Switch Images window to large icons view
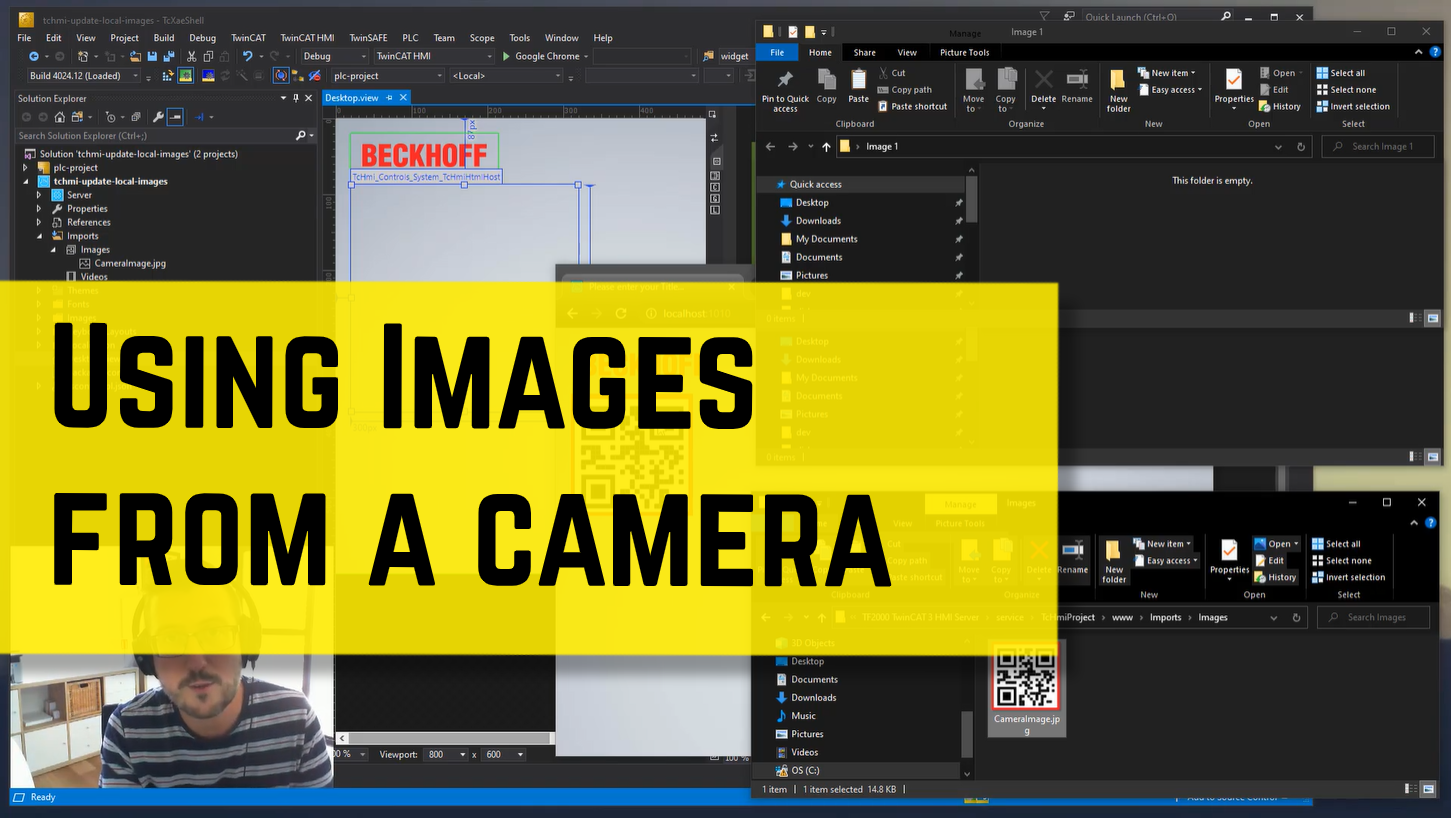1451x818 pixels. point(1429,789)
